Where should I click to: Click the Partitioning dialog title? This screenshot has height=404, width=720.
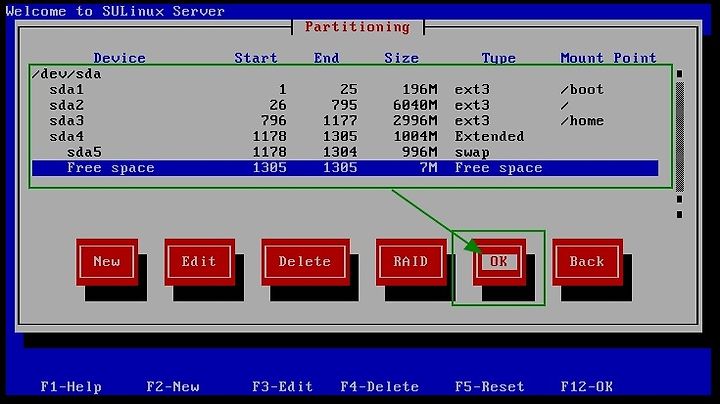click(357, 27)
